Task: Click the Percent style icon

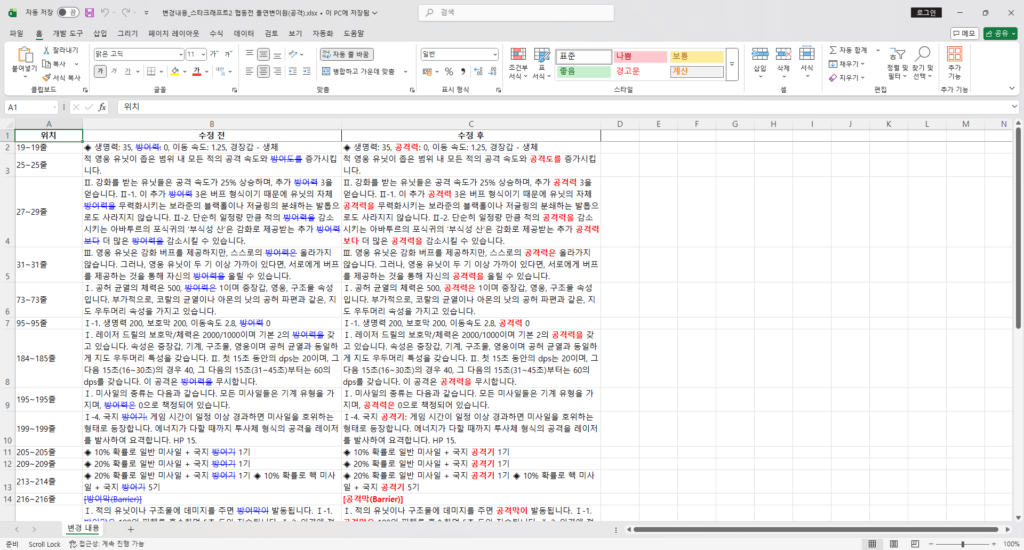Action: coord(449,71)
